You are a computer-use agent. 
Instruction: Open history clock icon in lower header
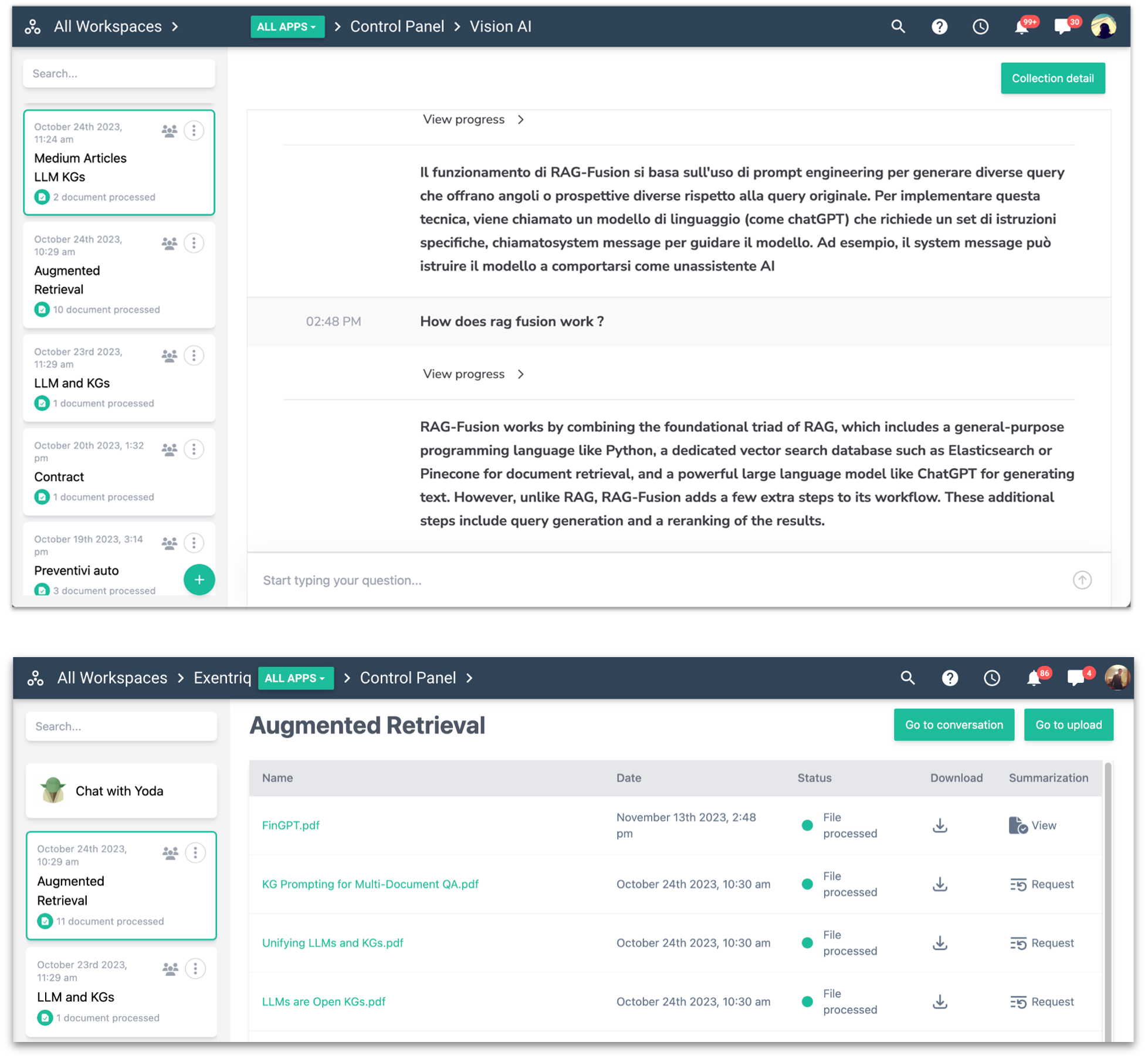click(x=991, y=678)
